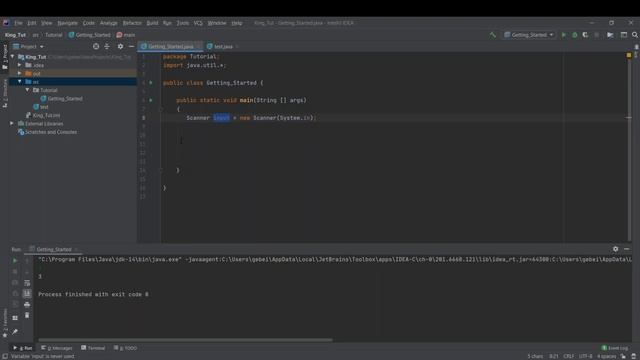This screenshot has height=360, width=640.
Task: Click the Tutorial breadcrumb
Action: tap(54, 35)
